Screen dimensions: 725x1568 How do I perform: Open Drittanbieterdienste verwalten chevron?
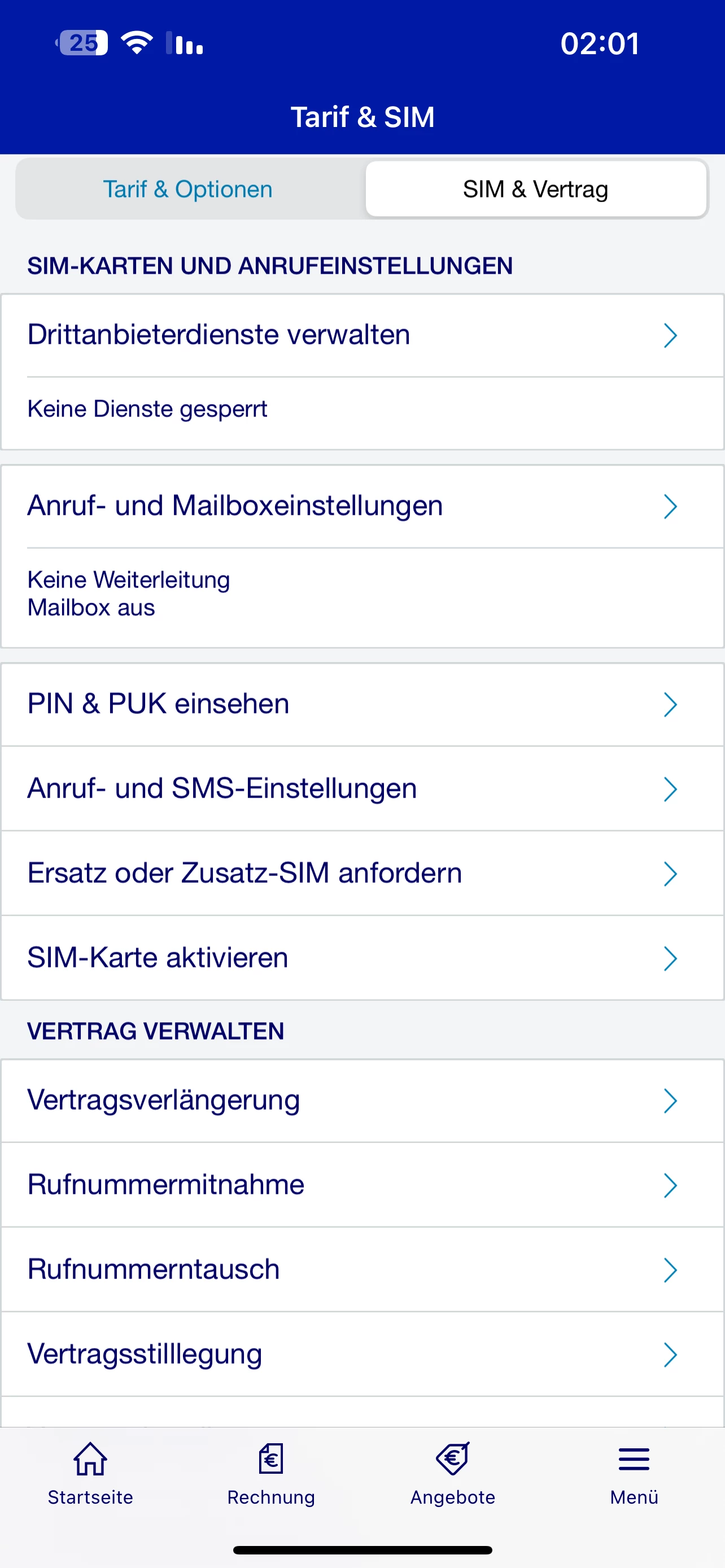click(x=670, y=335)
